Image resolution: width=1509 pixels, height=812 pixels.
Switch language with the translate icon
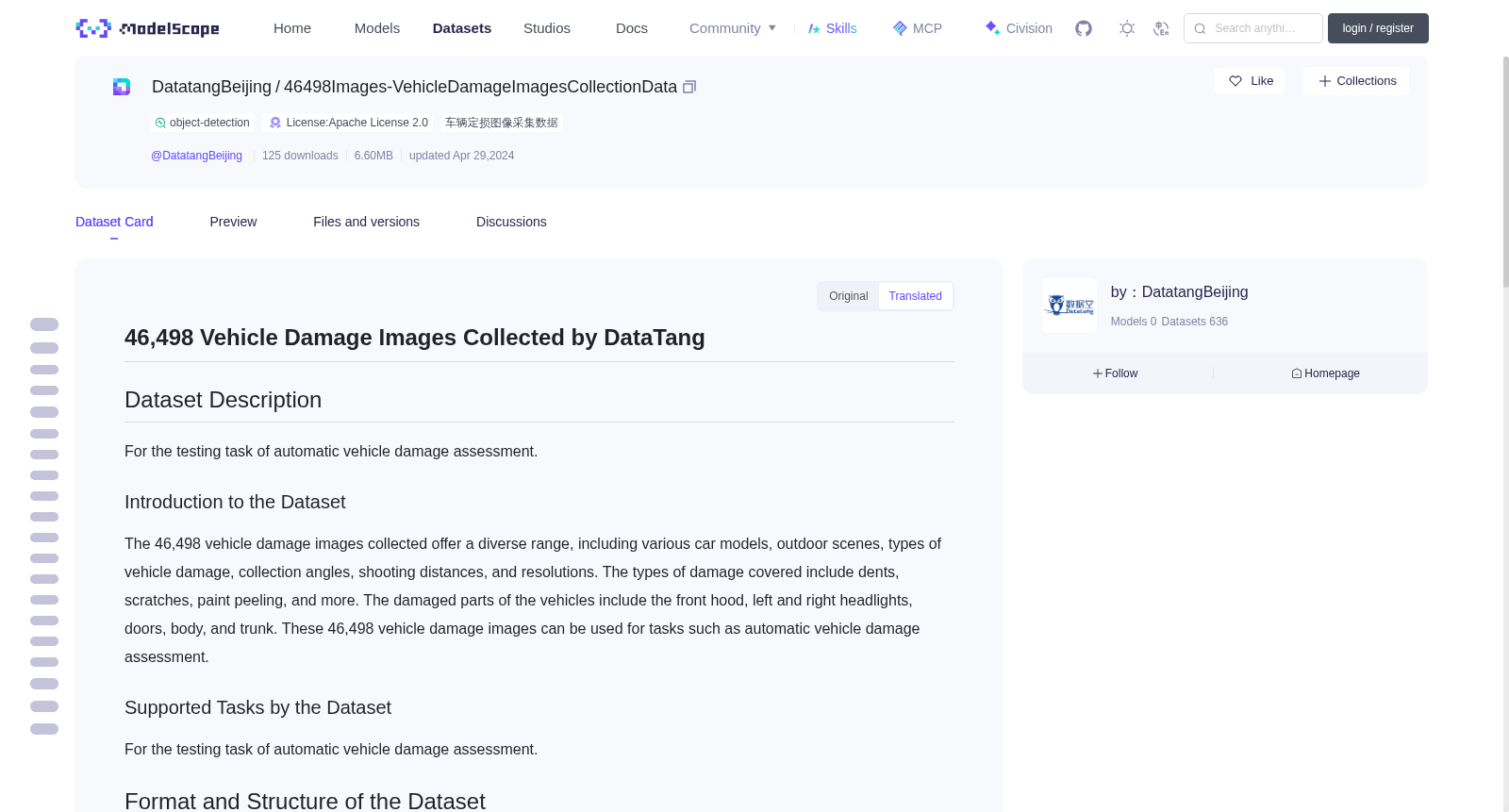(1161, 28)
